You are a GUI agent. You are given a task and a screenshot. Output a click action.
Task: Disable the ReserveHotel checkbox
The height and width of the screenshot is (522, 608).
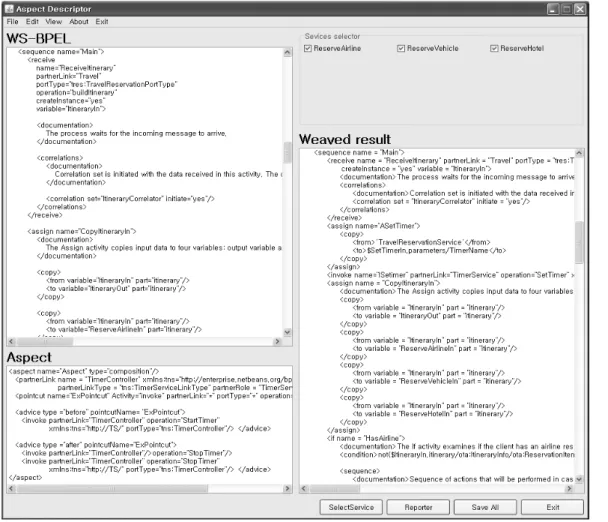[x=494, y=48]
